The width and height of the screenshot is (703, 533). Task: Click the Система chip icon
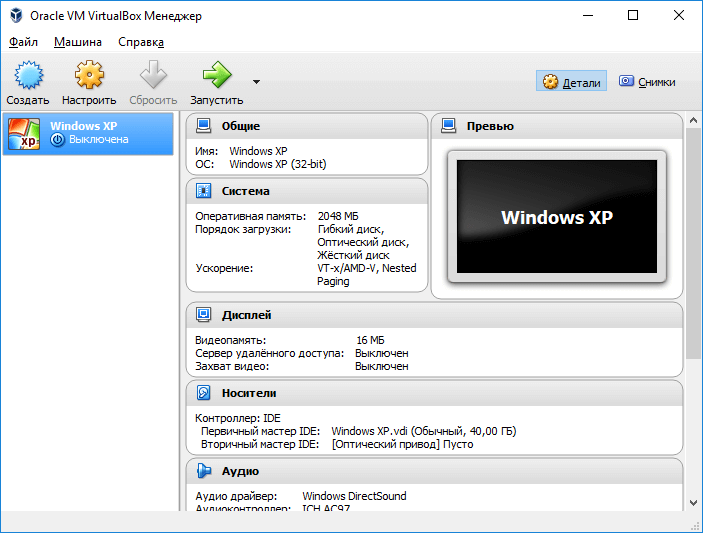pos(204,191)
